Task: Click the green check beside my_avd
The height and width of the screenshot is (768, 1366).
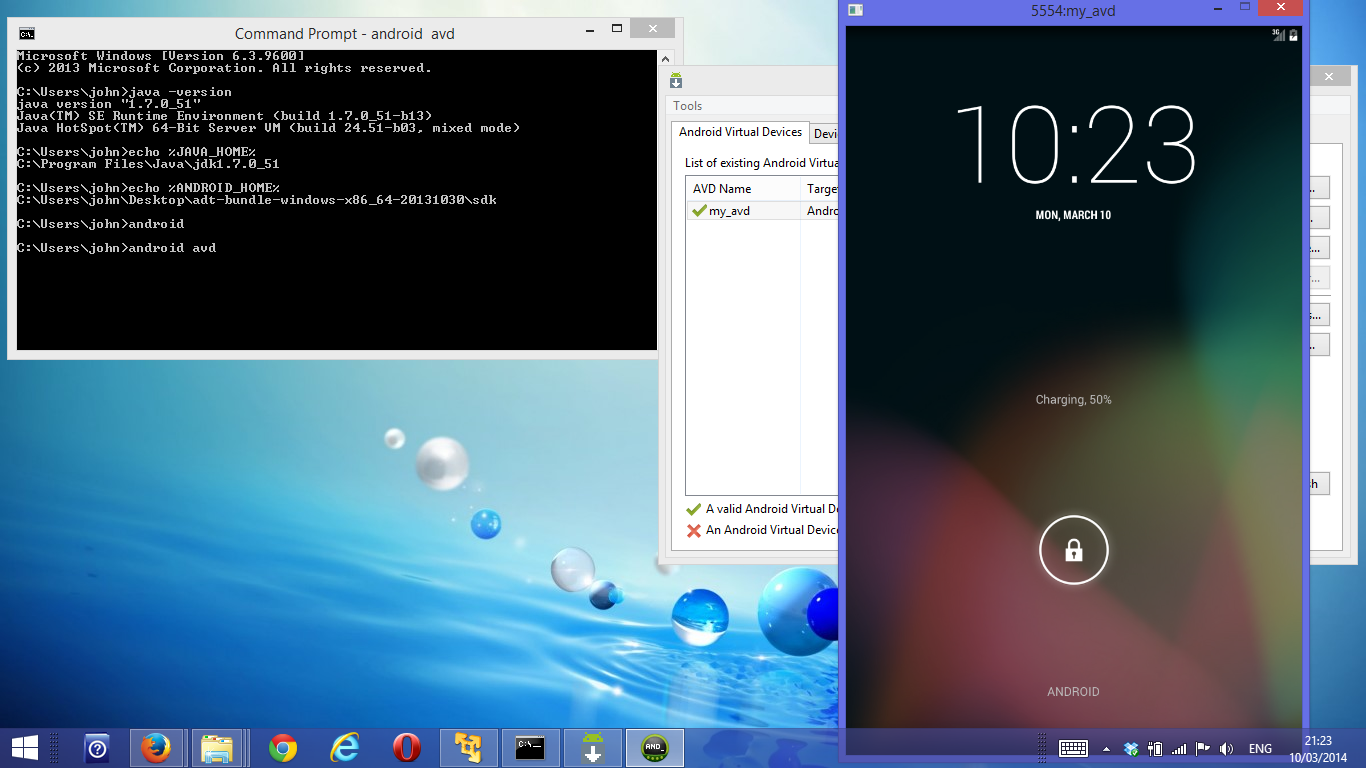Action: point(698,211)
